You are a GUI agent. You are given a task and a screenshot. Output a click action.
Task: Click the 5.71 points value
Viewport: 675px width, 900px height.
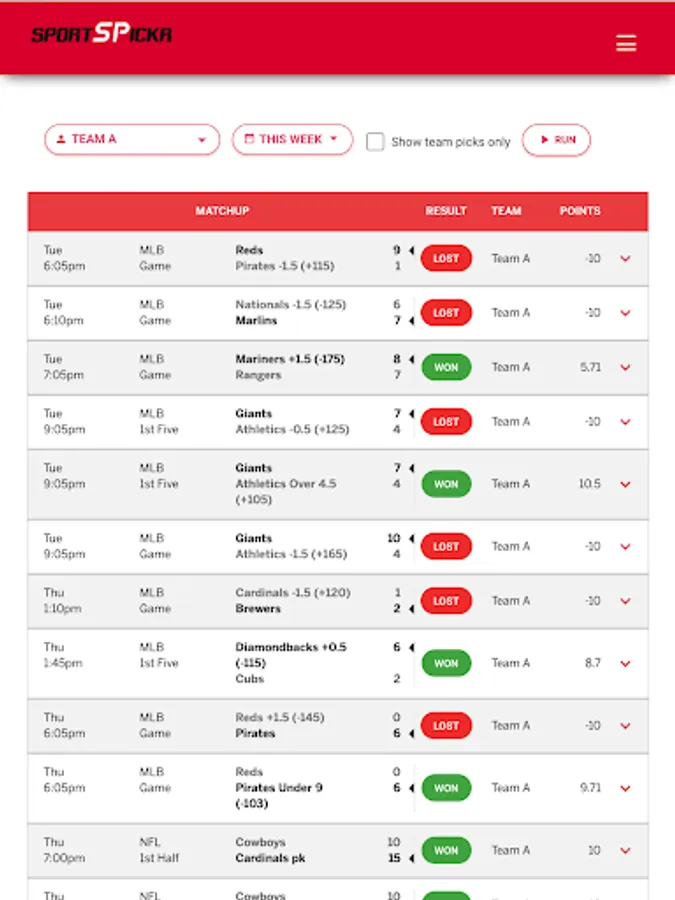(590, 367)
